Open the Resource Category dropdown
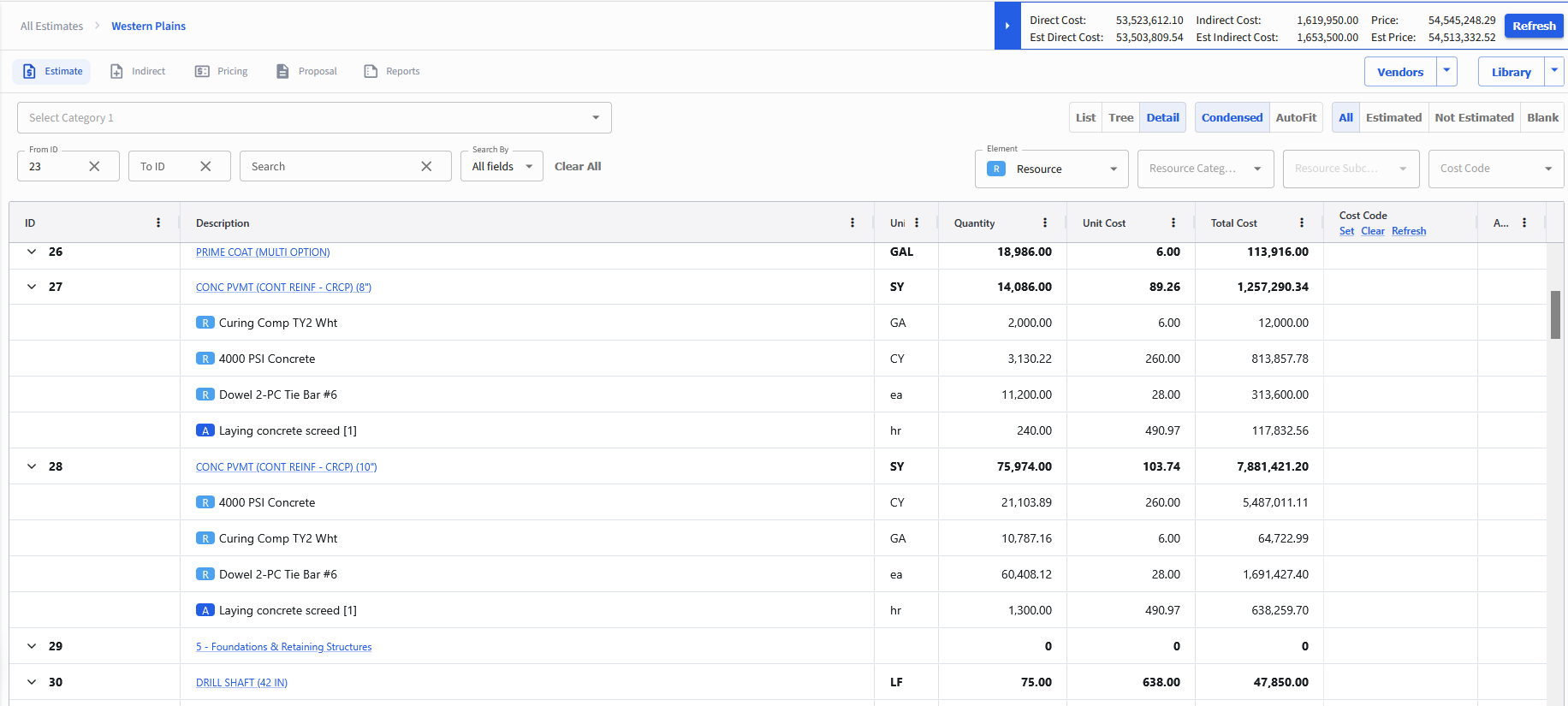 pyautogui.click(x=1205, y=169)
